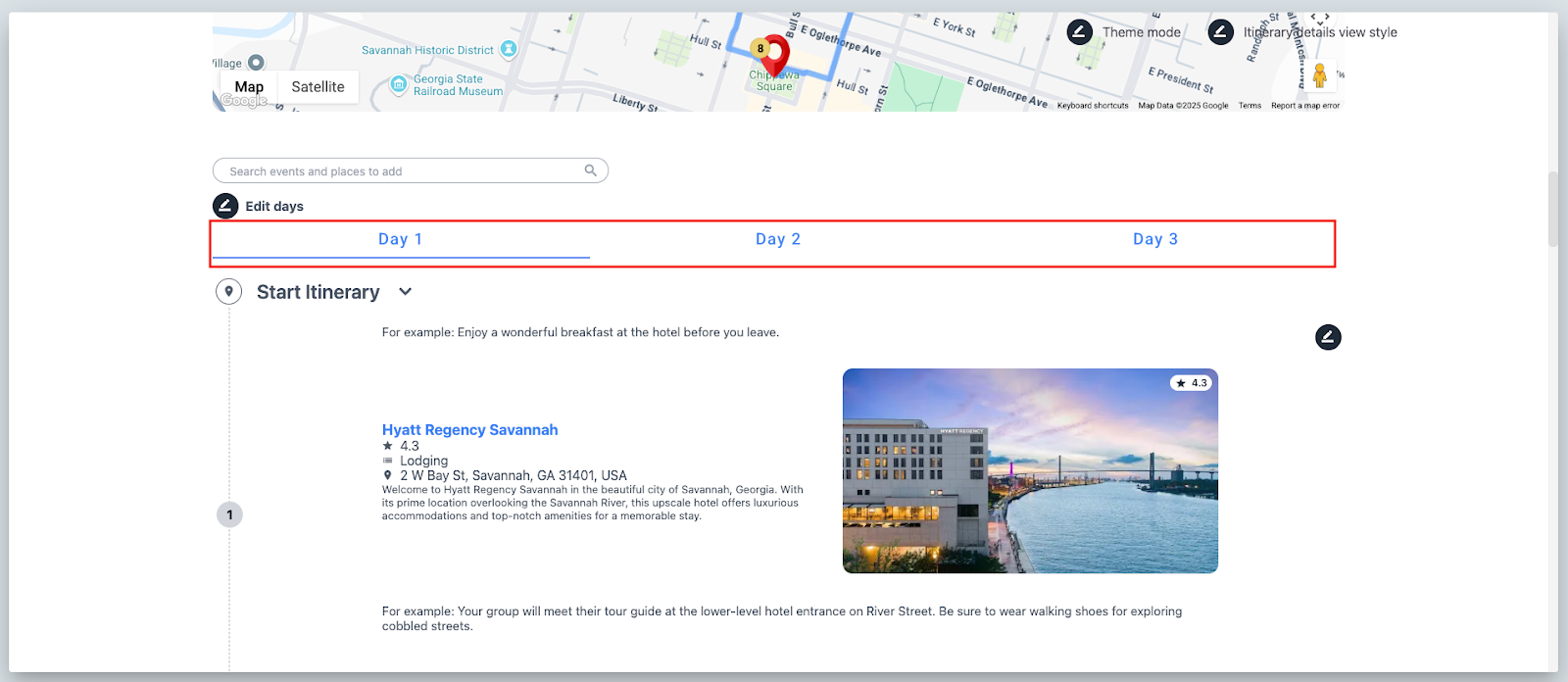Switch map to Satellite view
The width and height of the screenshot is (1568, 682).
(x=318, y=87)
